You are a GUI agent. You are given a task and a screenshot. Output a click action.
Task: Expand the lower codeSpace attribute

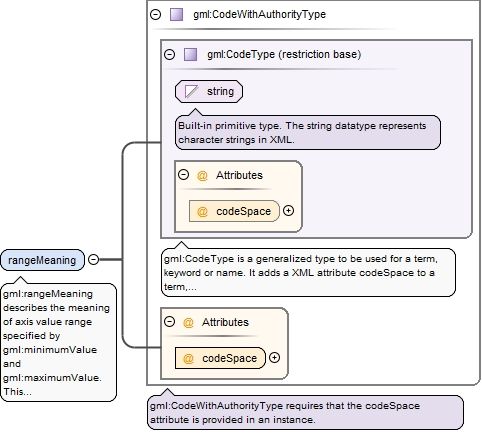274,358
